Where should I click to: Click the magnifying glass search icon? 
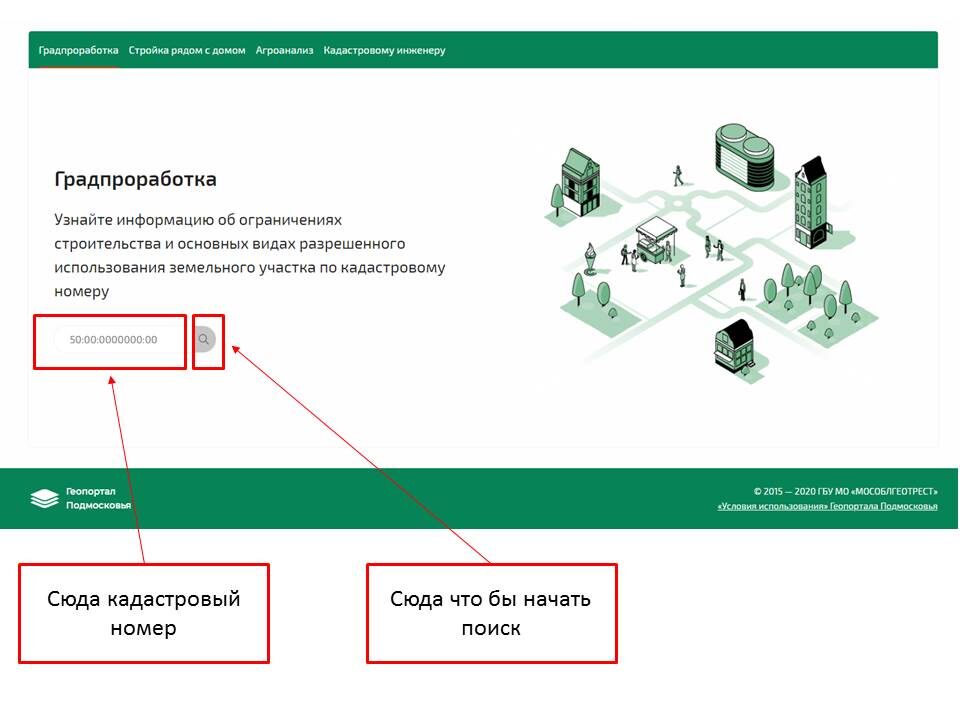(207, 340)
